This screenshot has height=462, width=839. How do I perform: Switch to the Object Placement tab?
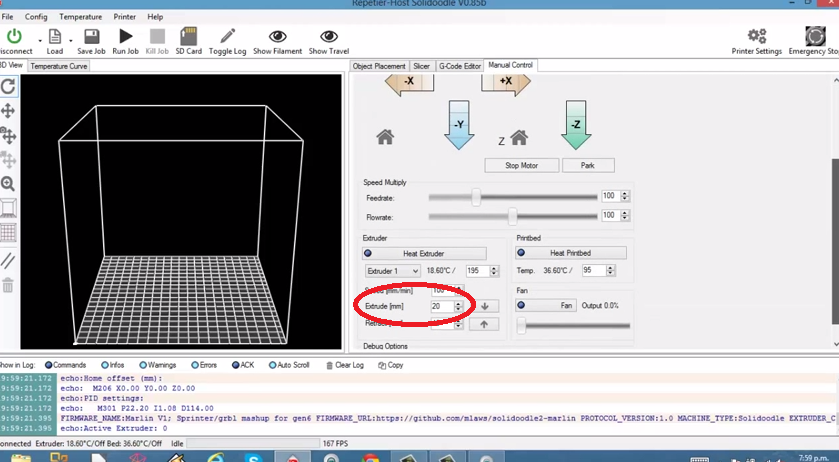coord(379,66)
